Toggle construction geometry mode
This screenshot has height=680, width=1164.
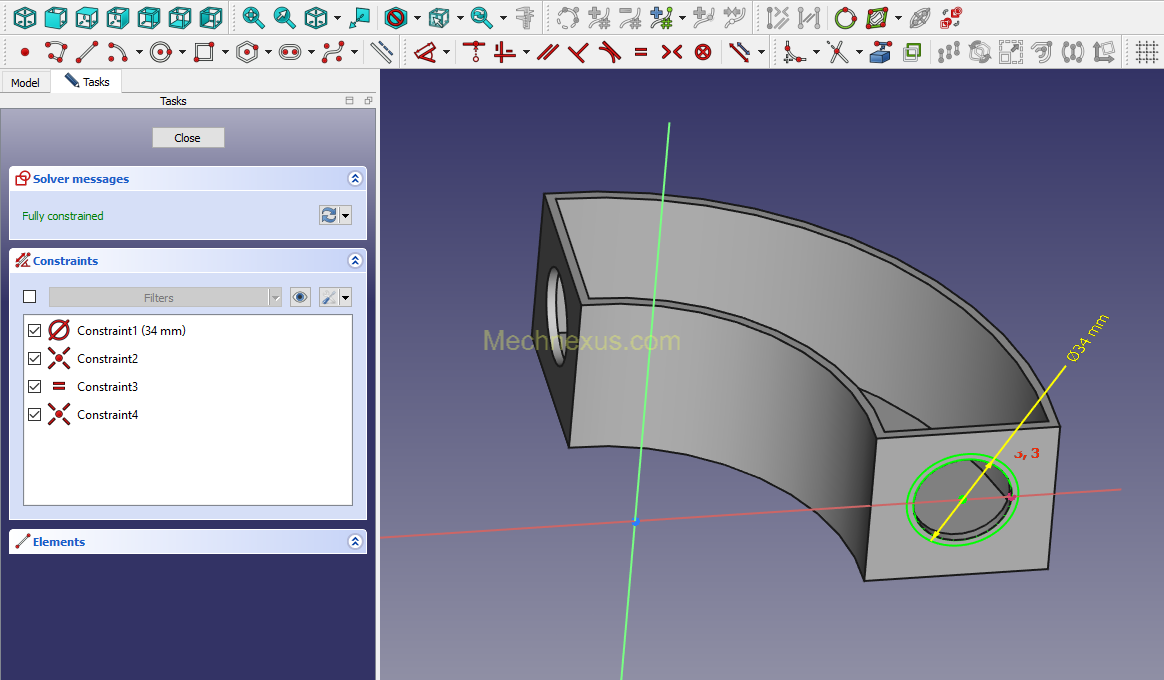(x=381, y=52)
